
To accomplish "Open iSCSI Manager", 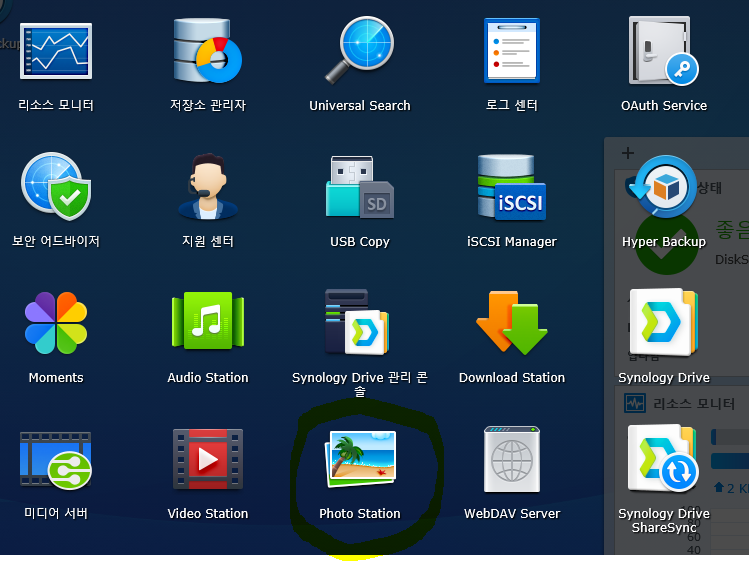I will click(512, 187).
